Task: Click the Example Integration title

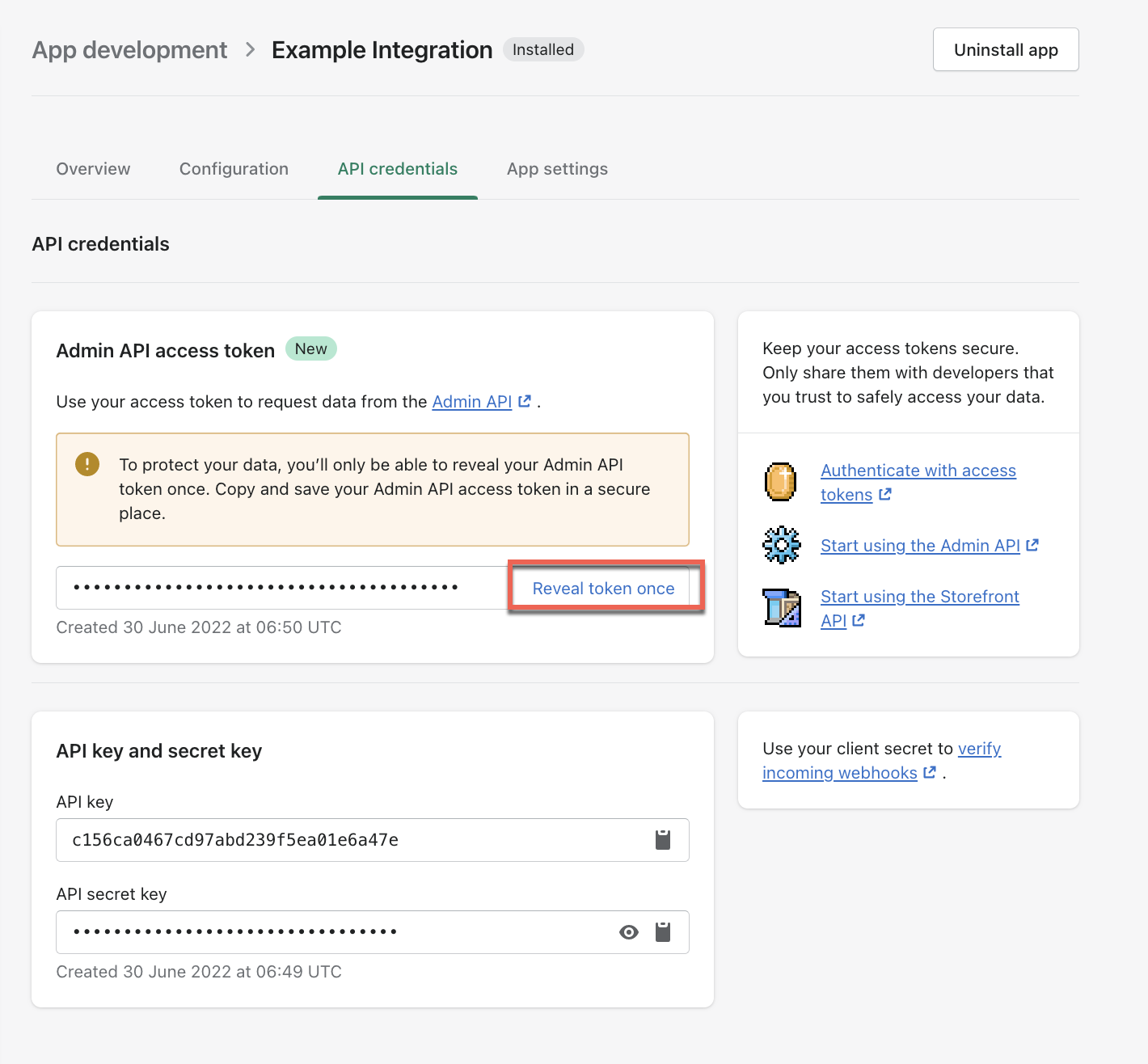Action: click(x=382, y=50)
